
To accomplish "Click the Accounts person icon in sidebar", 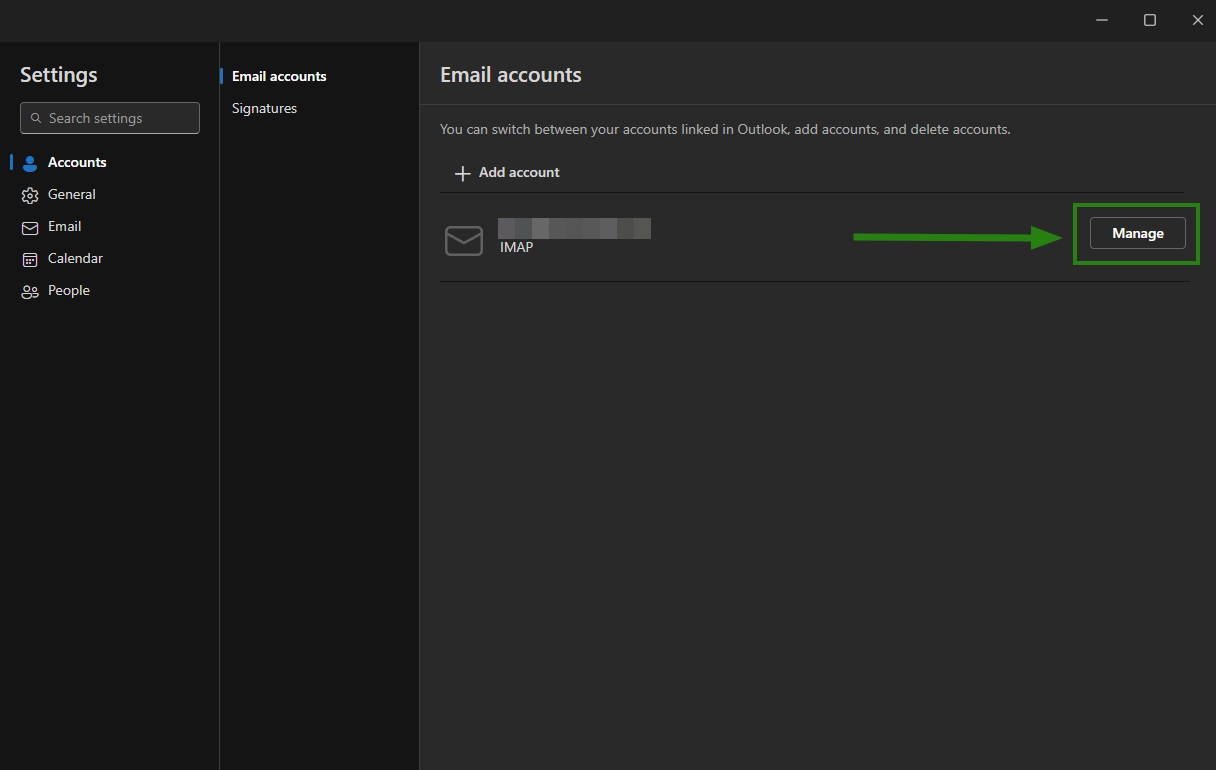I will [30, 163].
